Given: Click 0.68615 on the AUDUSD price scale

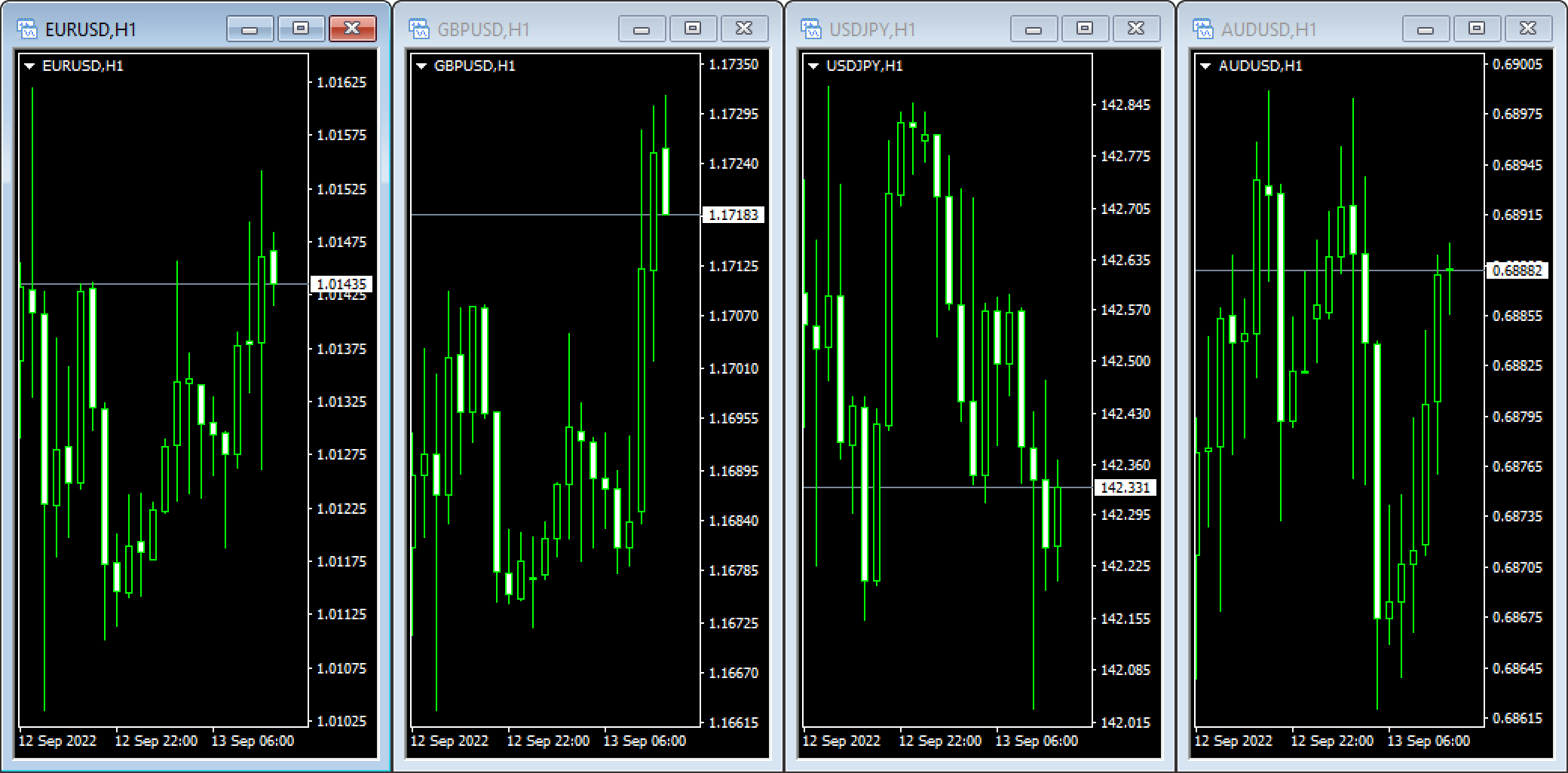Looking at the screenshot, I should pyautogui.click(x=1517, y=718).
